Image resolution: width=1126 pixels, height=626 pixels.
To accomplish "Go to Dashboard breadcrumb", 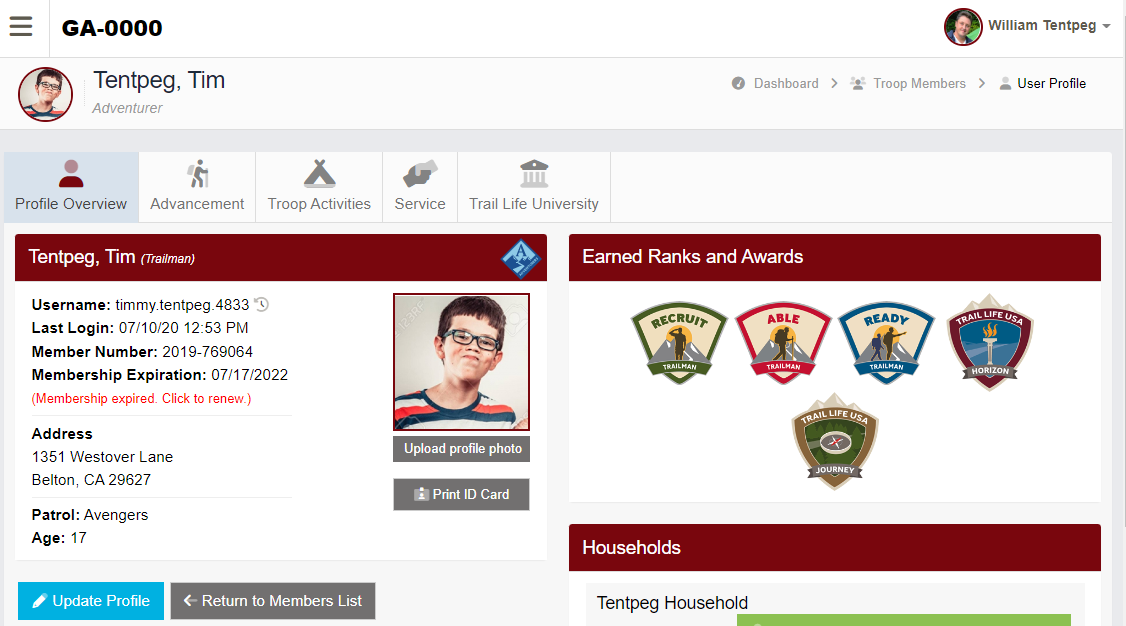I will tap(786, 83).
